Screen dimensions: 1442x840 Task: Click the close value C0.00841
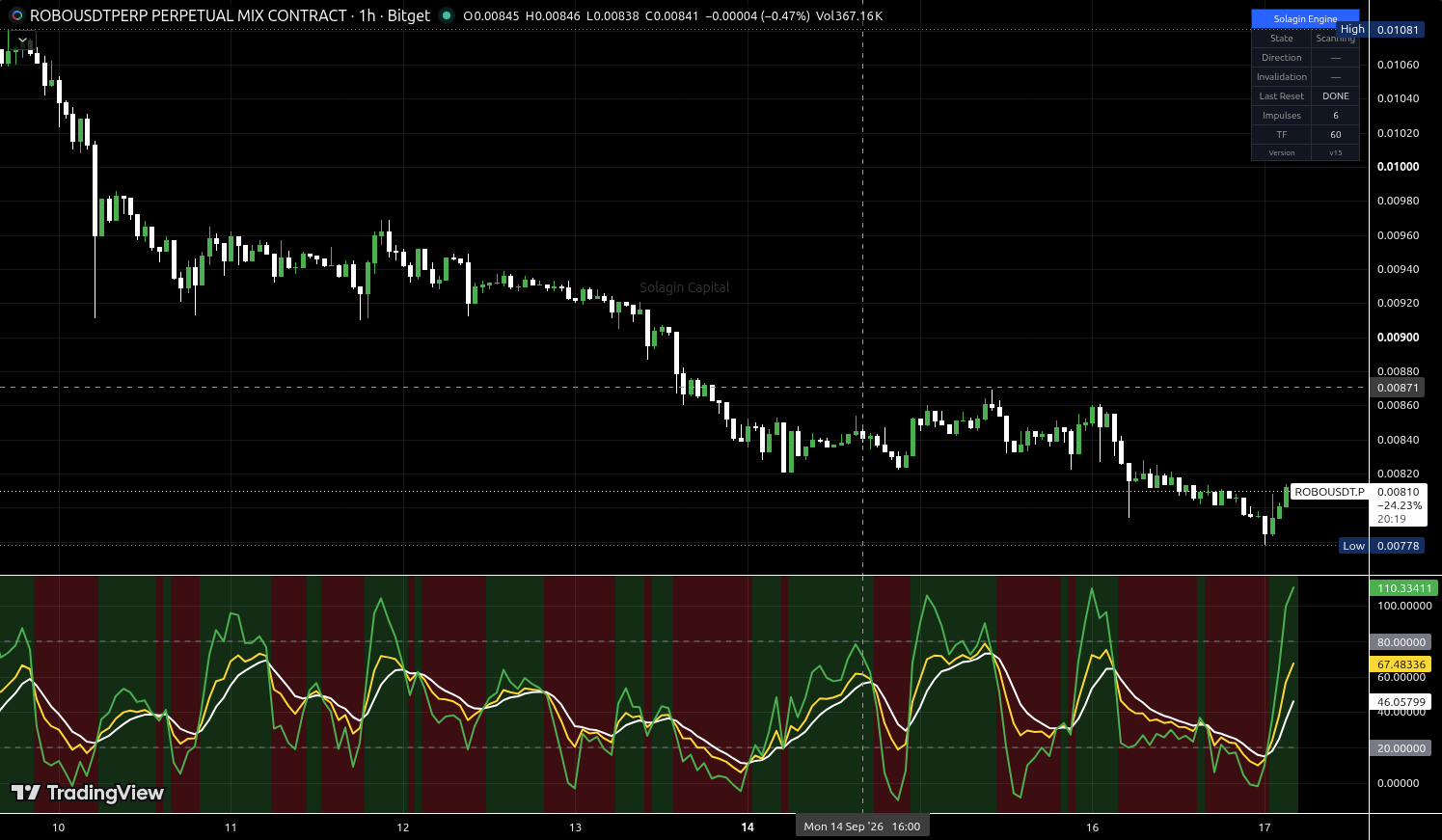tap(673, 15)
